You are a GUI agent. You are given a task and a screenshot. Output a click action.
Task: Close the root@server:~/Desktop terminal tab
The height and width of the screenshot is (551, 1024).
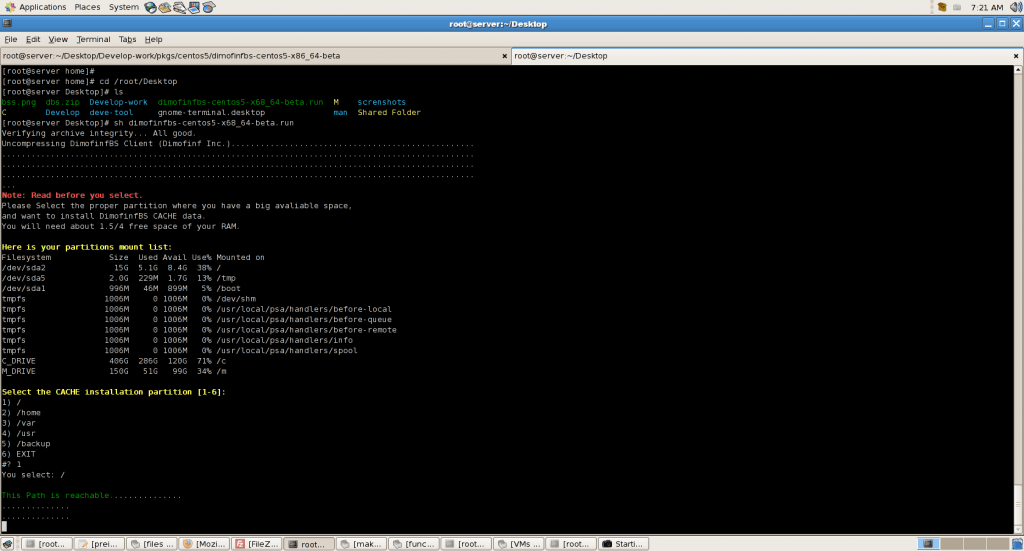pyautogui.click(x=1016, y=56)
